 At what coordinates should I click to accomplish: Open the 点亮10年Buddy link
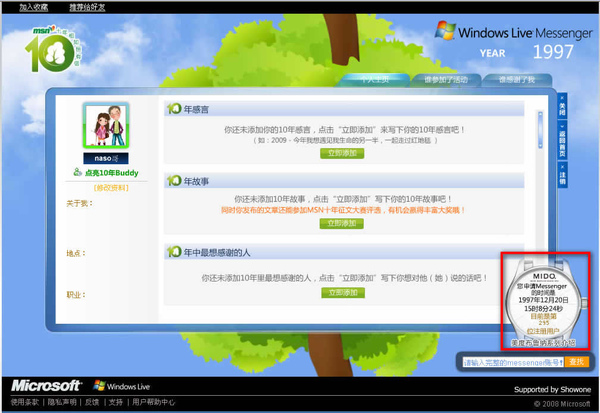111,173
